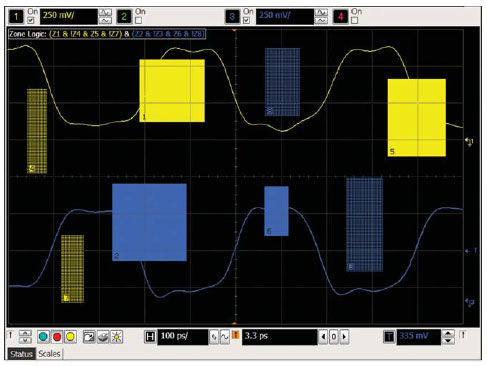Viewport: 487px width, 366px height.
Task: Select the Status tab
Action: (x=21, y=354)
